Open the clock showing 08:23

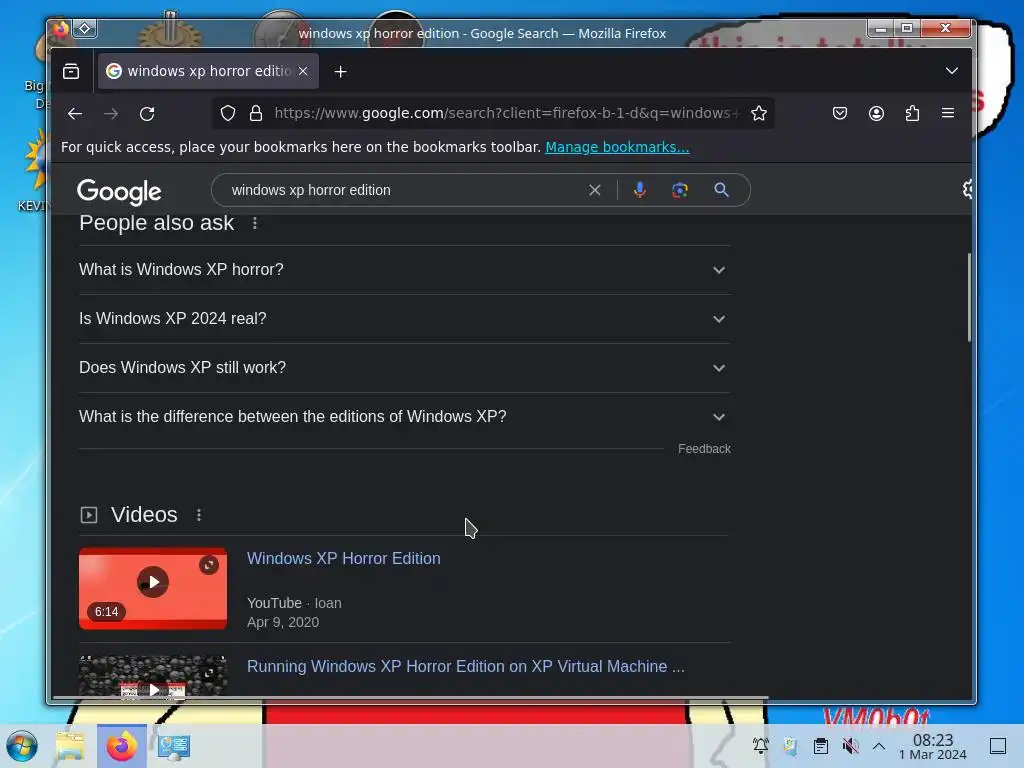click(933, 746)
